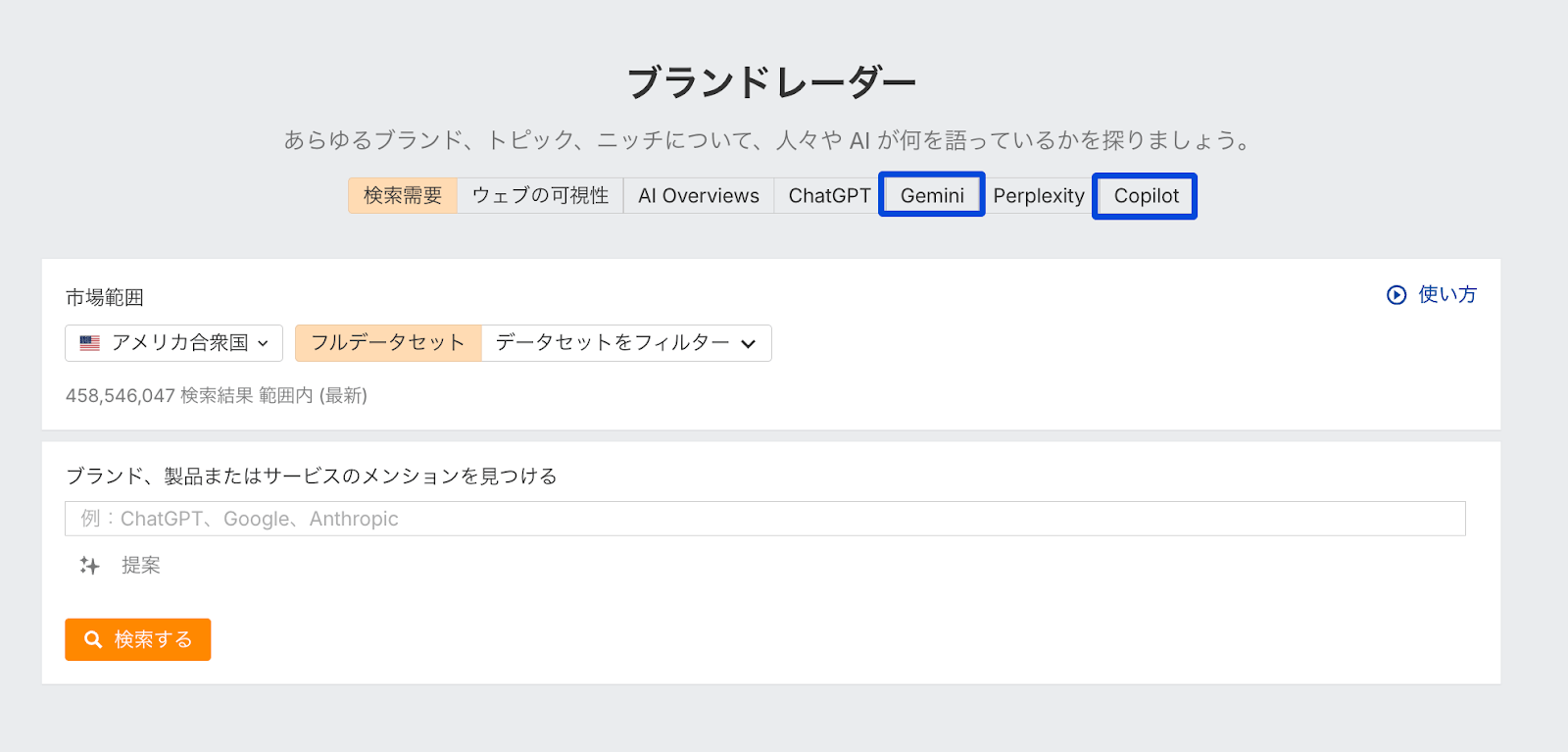Select the Copilot tab

pos(1146,196)
